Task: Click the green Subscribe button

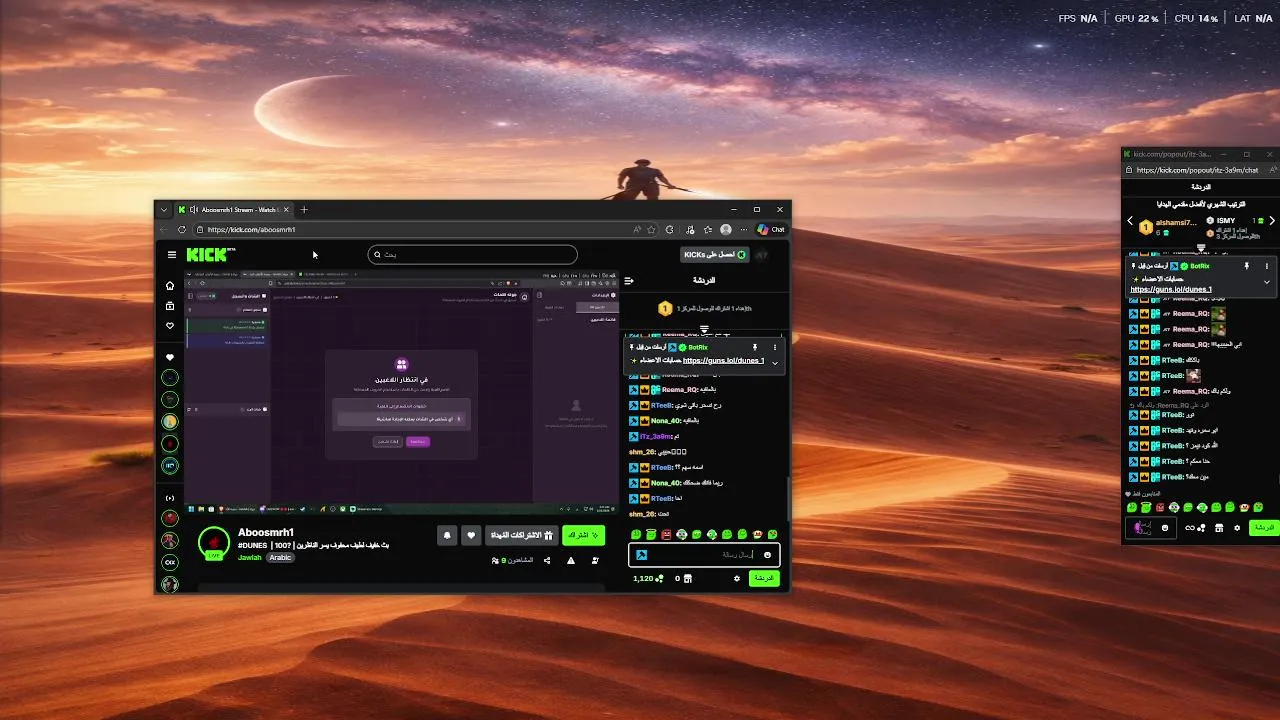Action: tap(583, 535)
